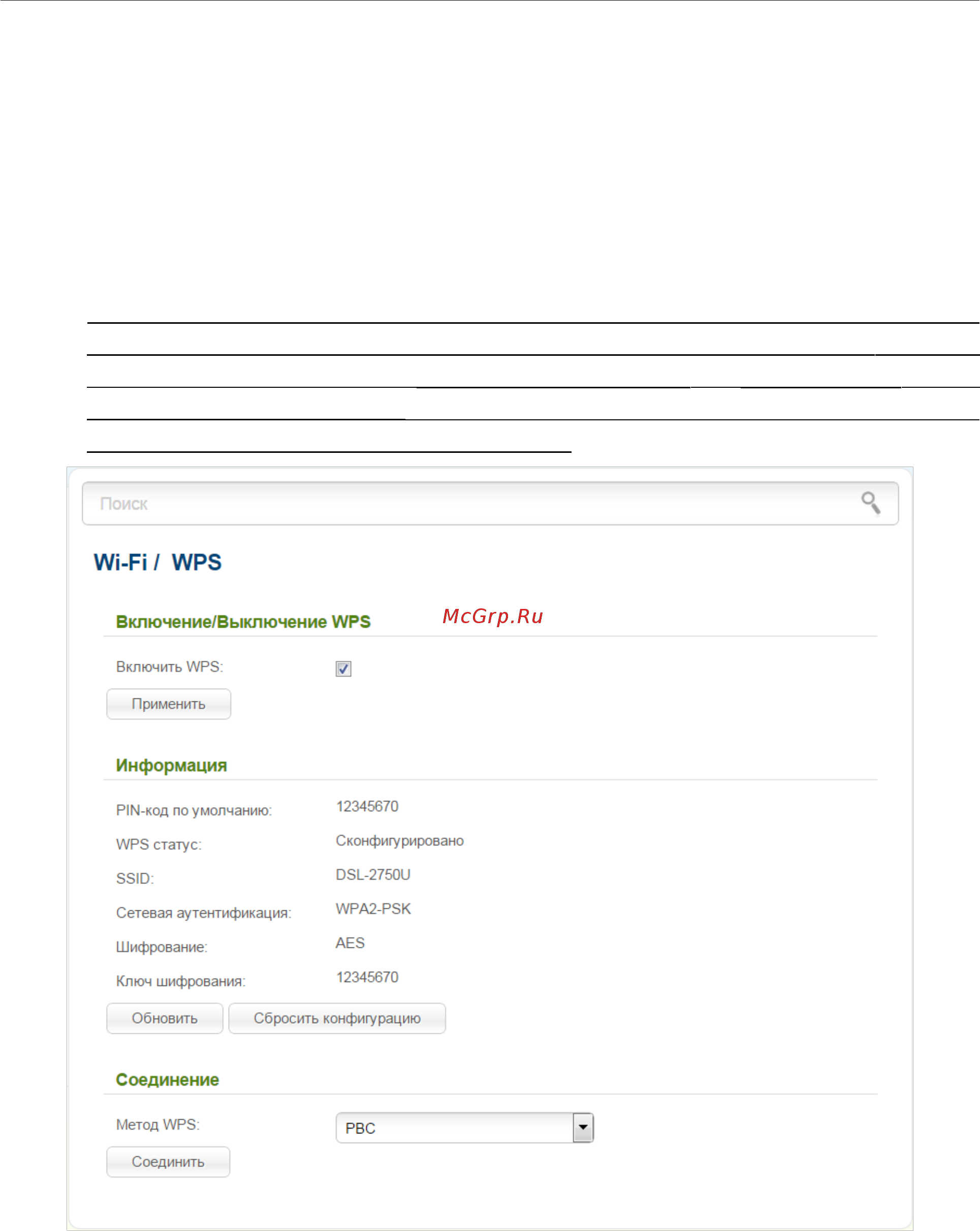Click the Информация section heading
This screenshot has height=1231, width=980.
[171, 765]
